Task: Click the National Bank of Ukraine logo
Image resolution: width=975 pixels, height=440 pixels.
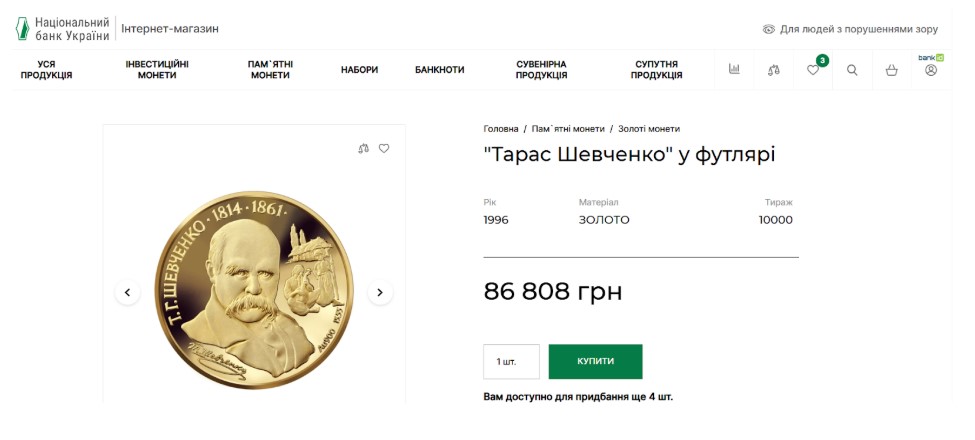Action: tap(63, 28)
